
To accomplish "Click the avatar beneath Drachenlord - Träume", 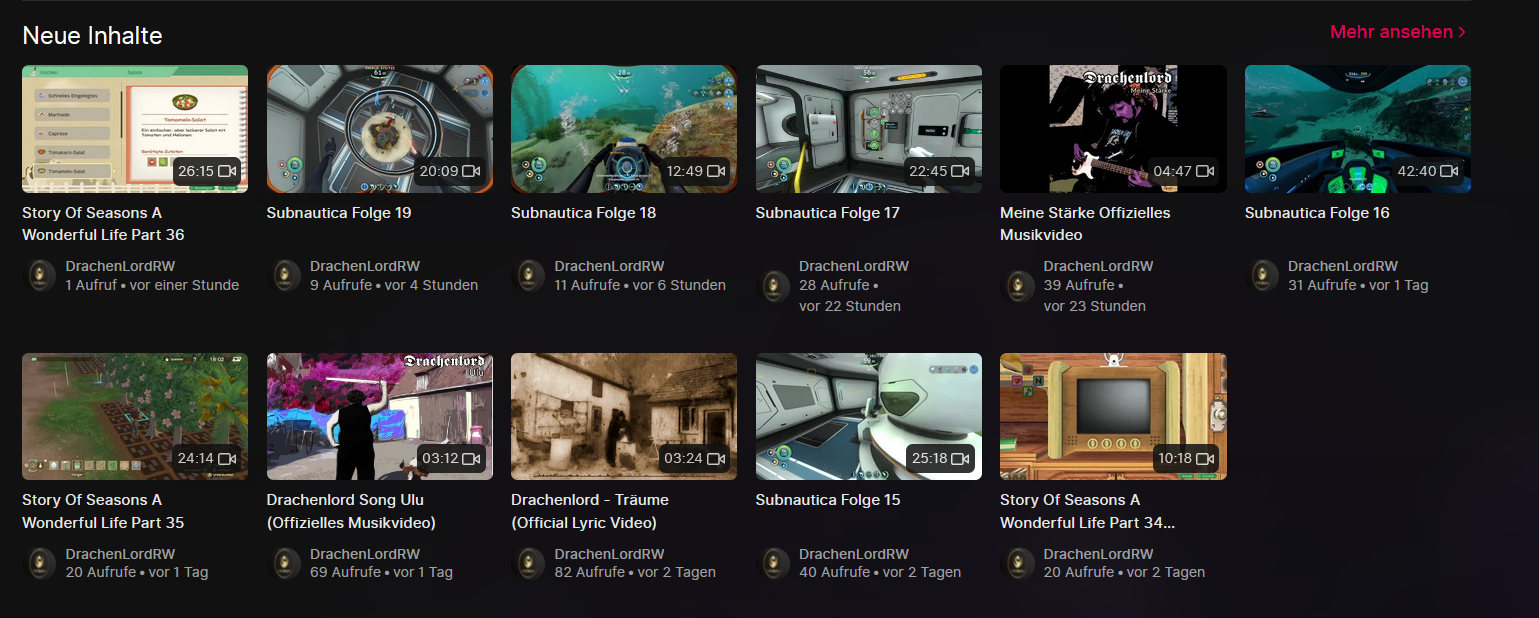I will click(530, 563).
